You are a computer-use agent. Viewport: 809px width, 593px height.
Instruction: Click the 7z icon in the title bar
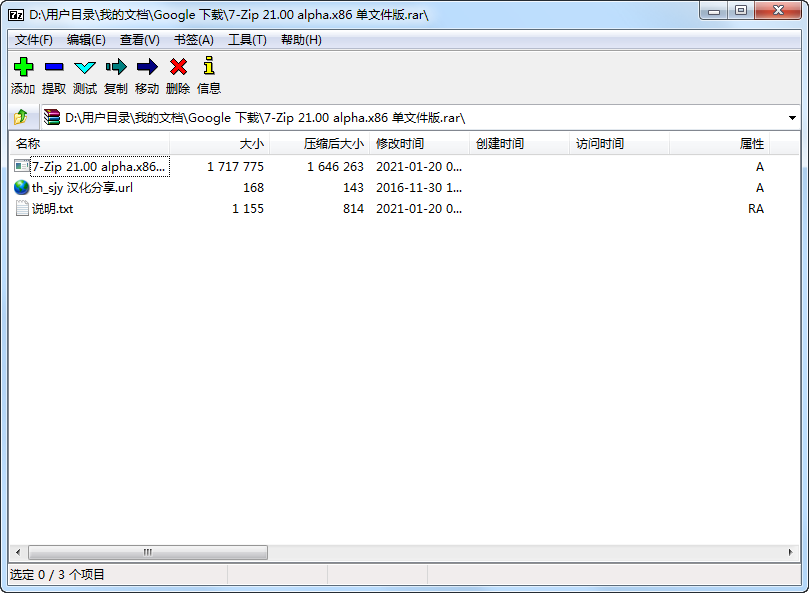pos(15,15)
